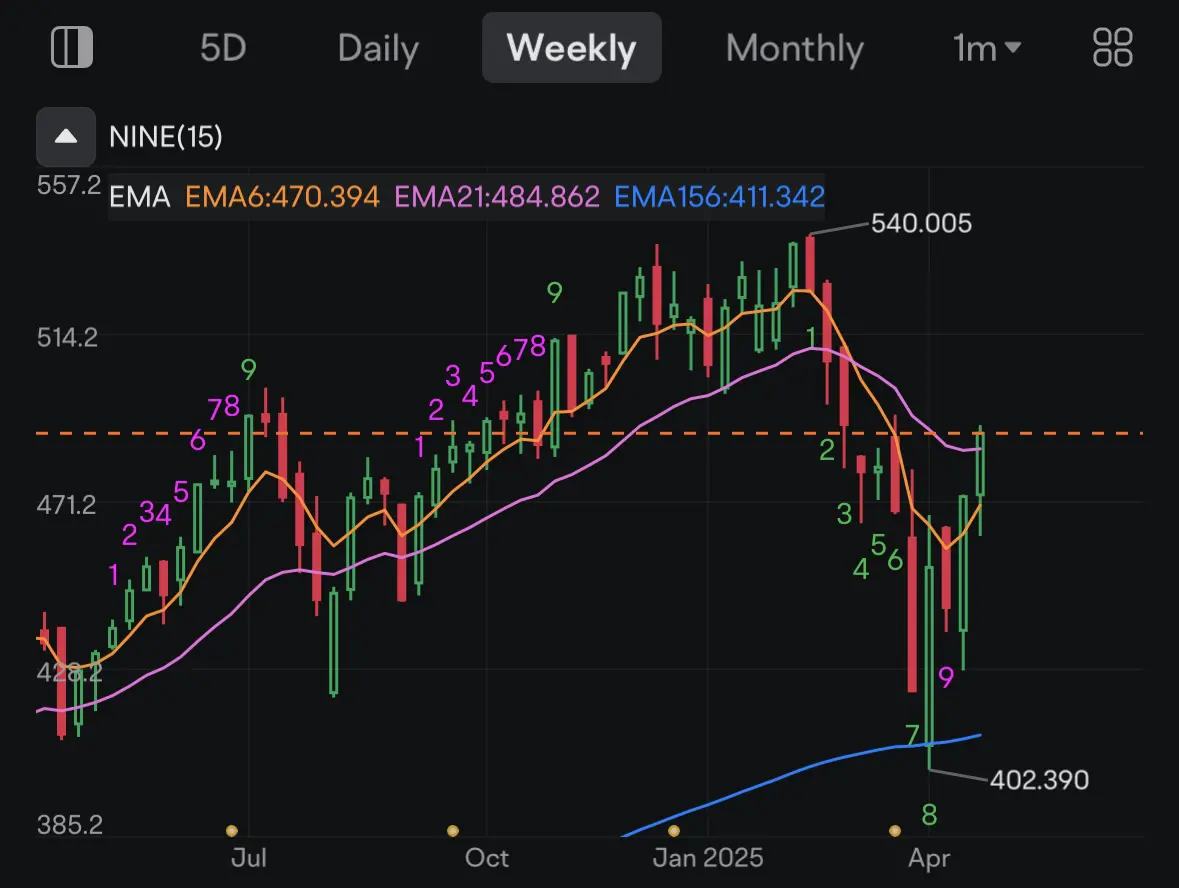Select the EMA6:470.394 value
This screenshot has width=1179, height=888.
coord(282,197)
